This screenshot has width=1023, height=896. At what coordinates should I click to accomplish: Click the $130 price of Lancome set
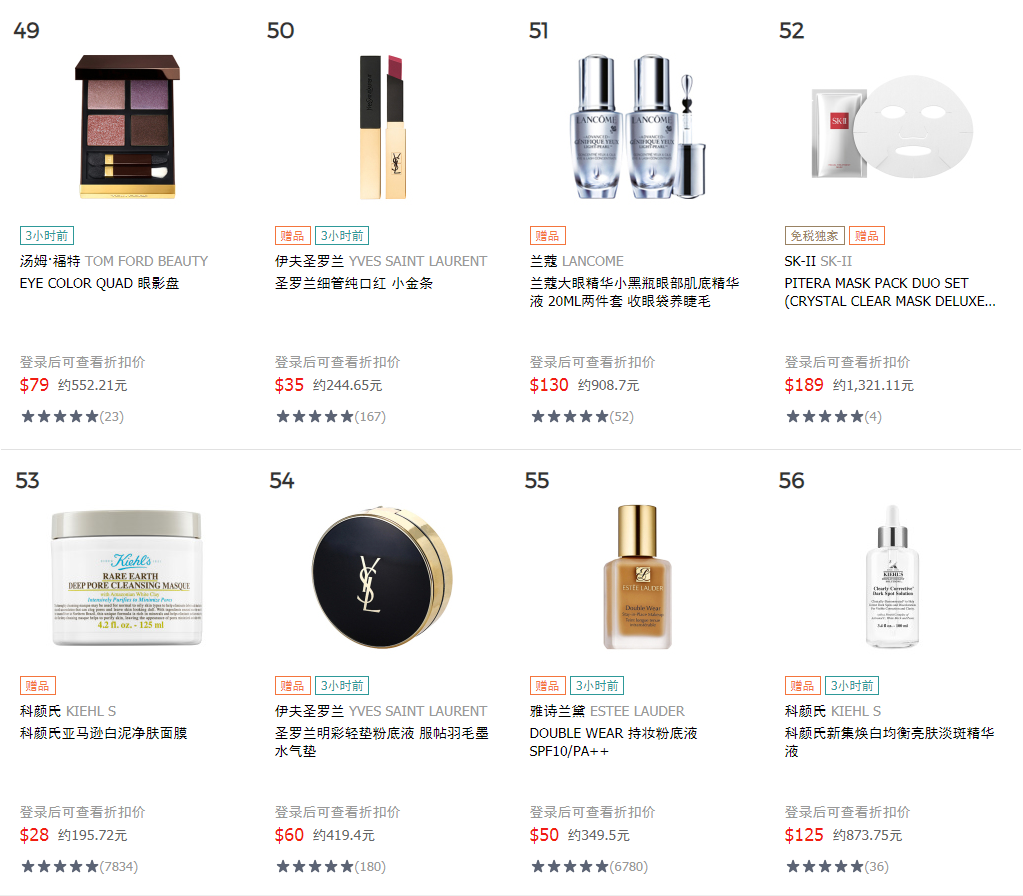point(549,385)
